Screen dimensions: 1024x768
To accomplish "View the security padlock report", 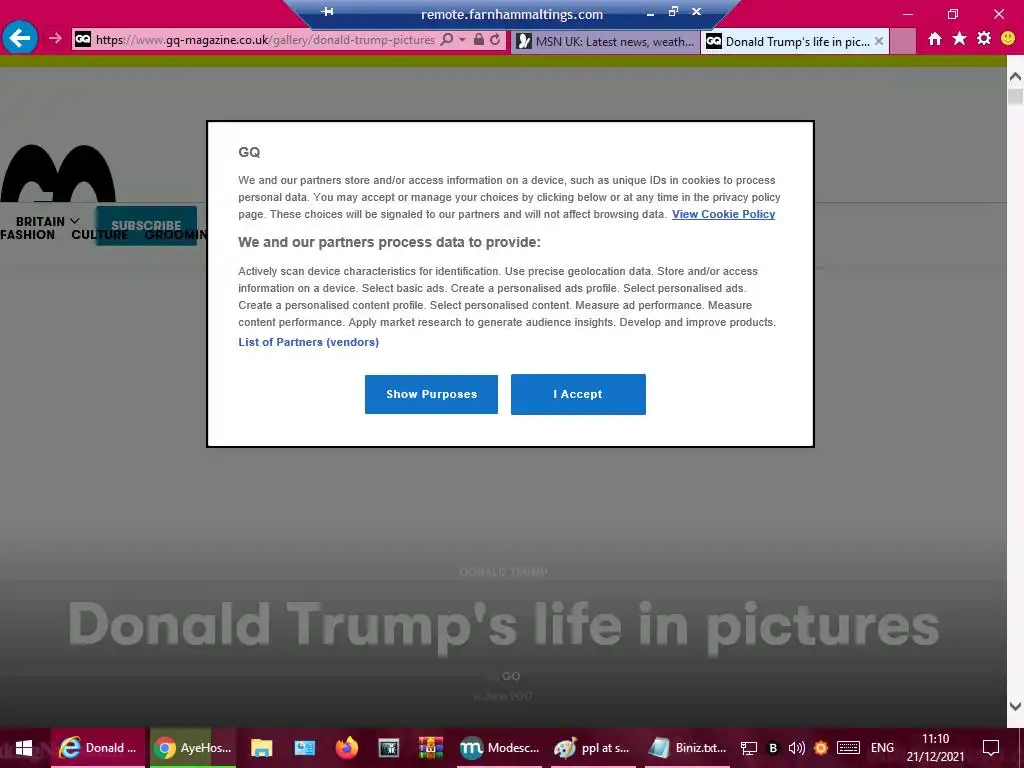I will pos(479,39).
